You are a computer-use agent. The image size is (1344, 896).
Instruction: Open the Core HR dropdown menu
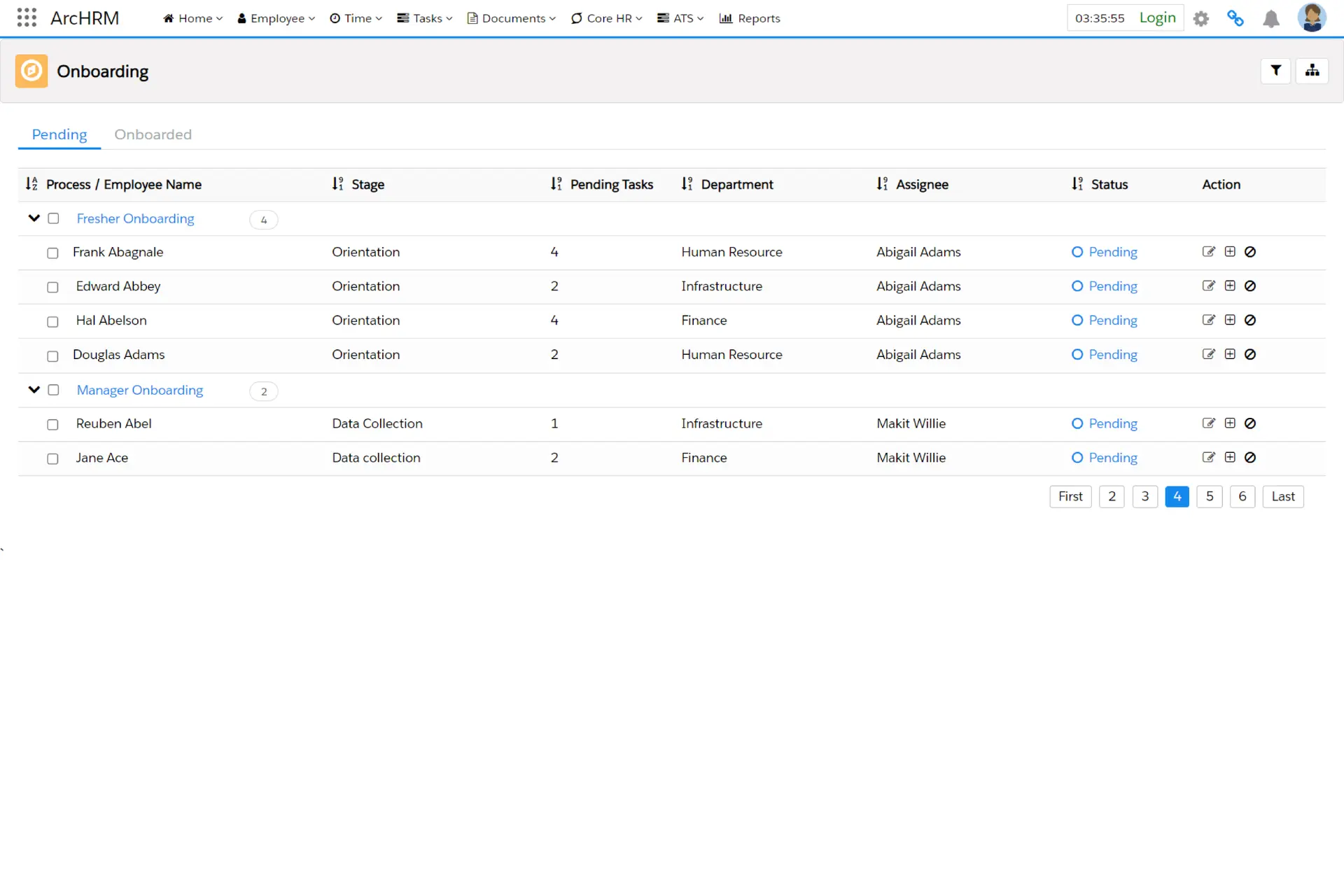coord(606,18)
